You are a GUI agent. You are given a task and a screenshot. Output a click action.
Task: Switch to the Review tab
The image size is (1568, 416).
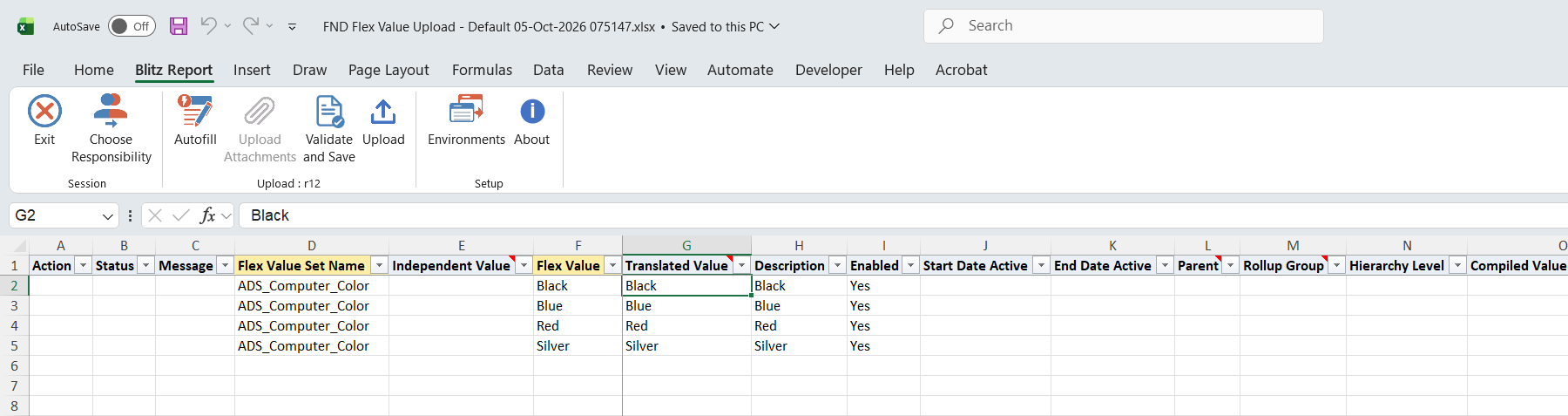(x=610, y=70)
